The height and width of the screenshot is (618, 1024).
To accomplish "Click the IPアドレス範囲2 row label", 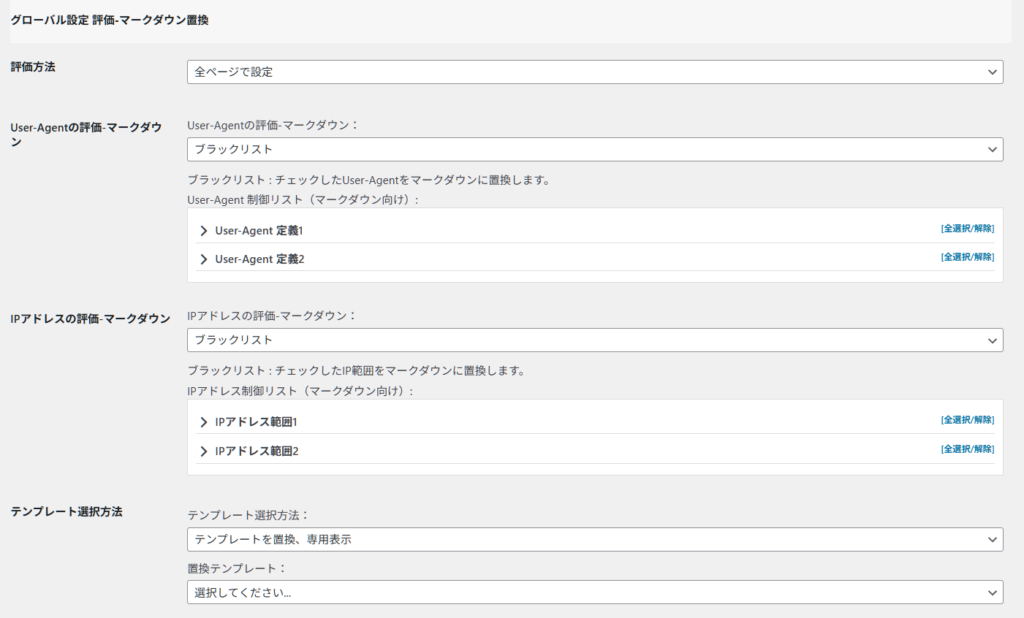I will click(257, 451).
